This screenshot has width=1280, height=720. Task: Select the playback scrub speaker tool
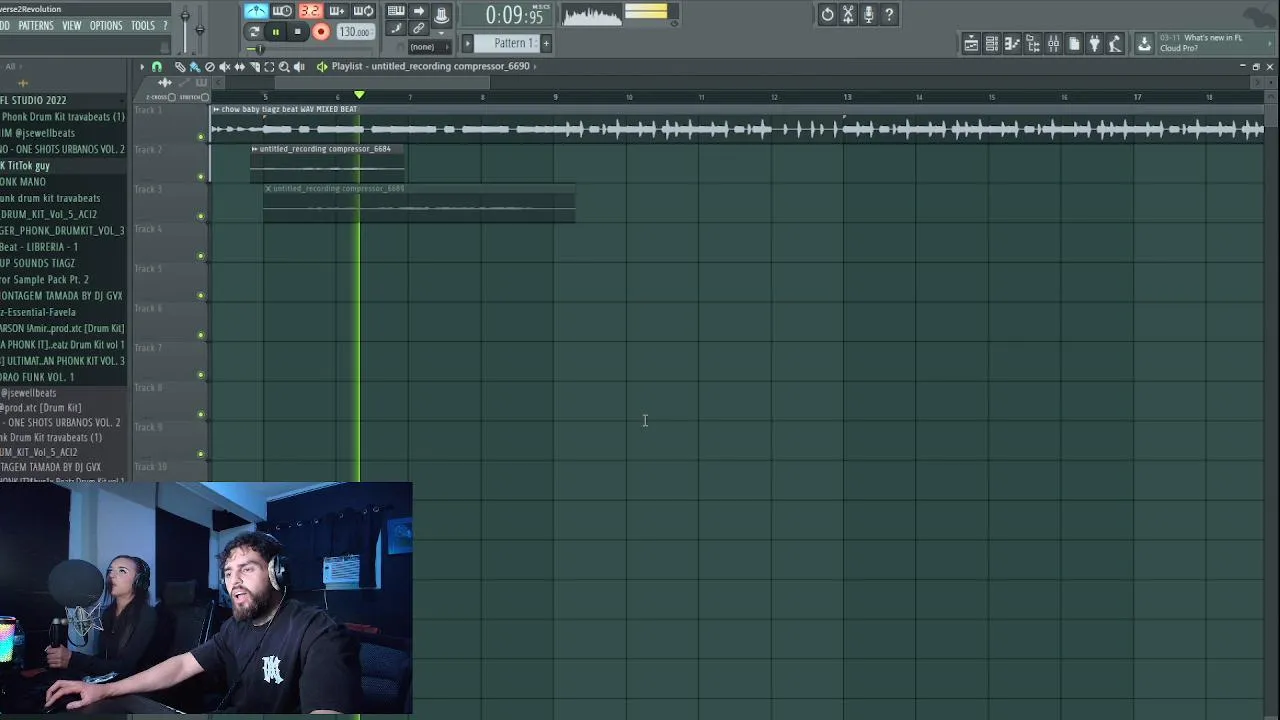(x=299, y=67)
